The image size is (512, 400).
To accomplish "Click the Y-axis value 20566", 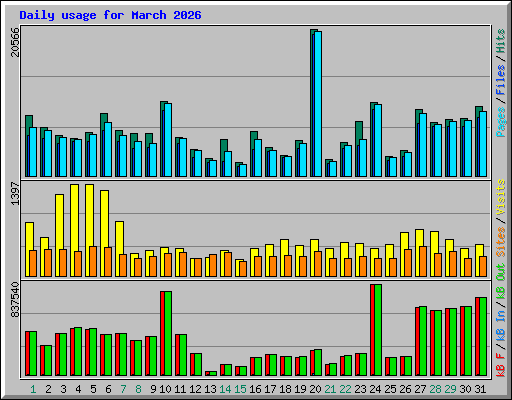I will (15, 42).
